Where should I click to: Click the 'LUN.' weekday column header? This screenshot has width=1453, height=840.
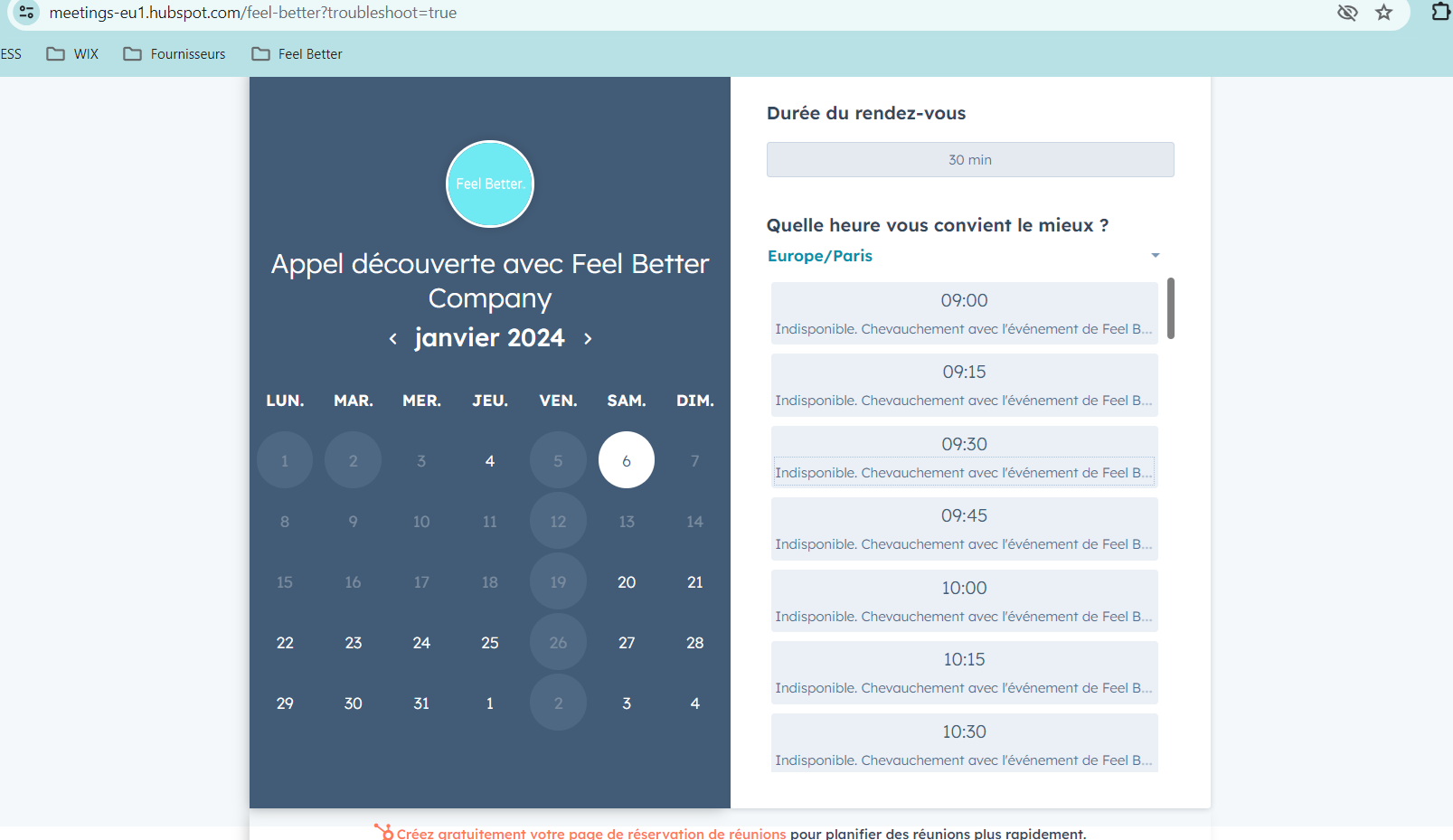285,401
